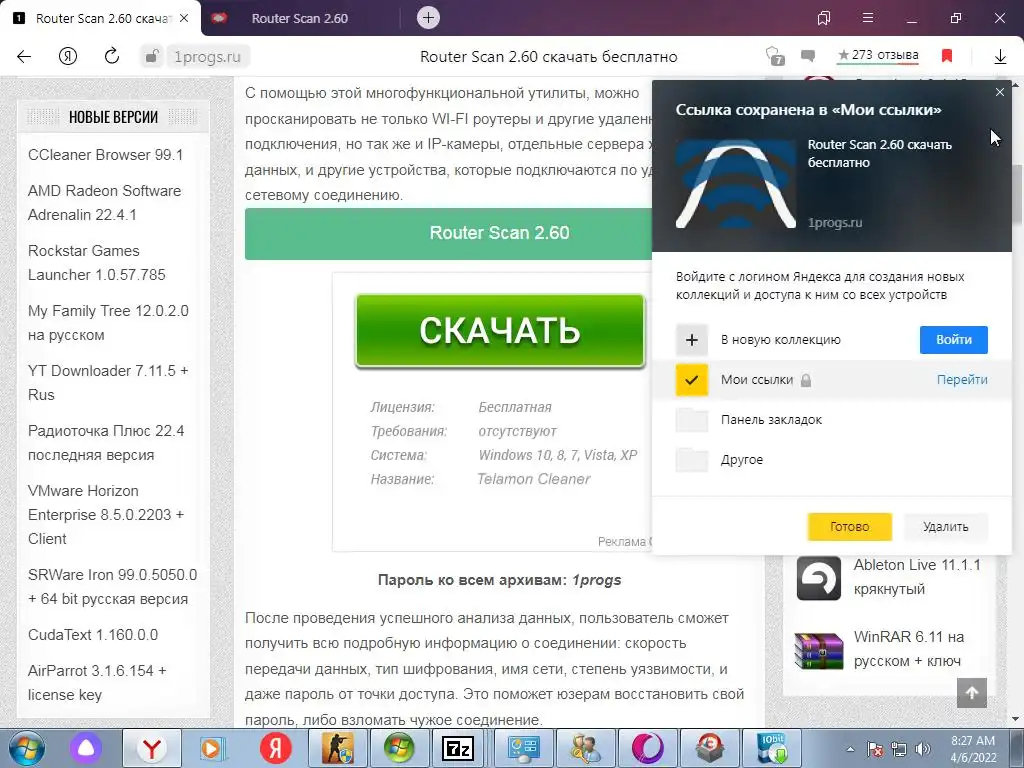Close the first Router Scan 2.60 tab
This screenshot has height=768, width=1024.
coord(184,18)
